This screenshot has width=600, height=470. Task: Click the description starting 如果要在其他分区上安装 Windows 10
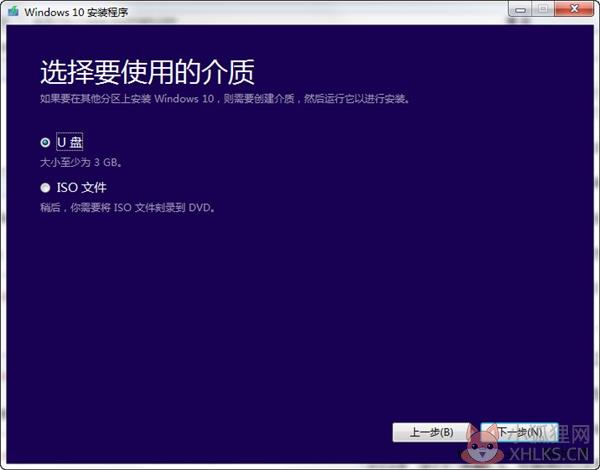225,99
